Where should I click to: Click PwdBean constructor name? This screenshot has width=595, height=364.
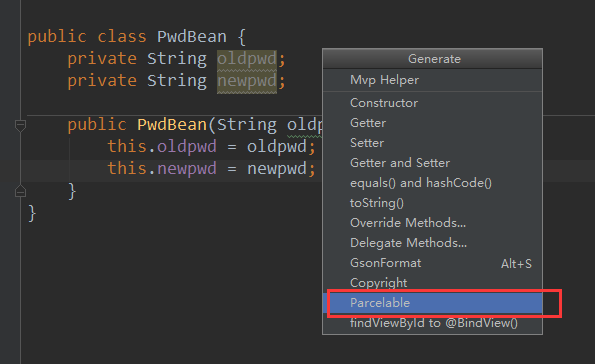172,125
